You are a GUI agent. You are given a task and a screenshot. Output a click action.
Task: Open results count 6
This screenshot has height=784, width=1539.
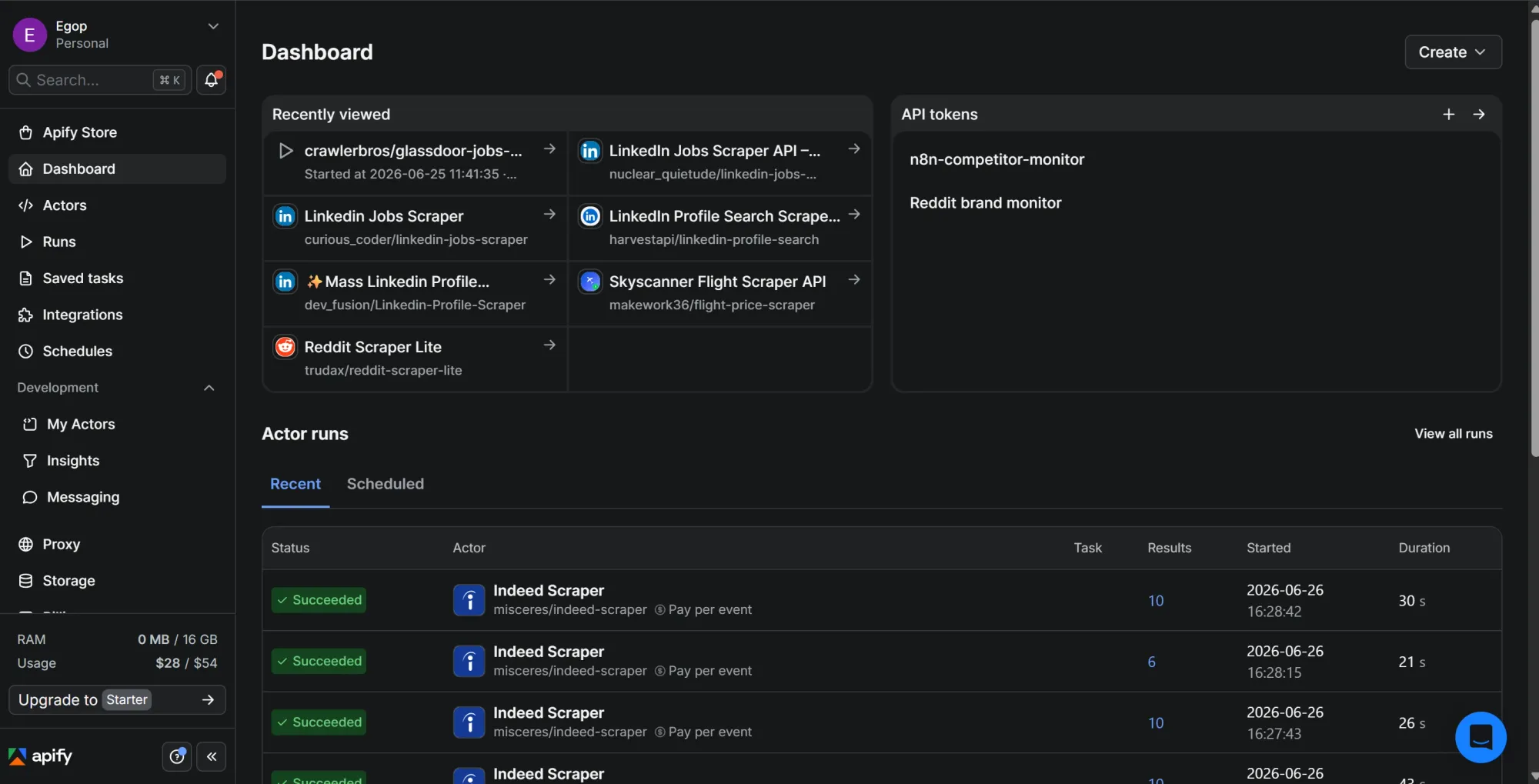point(1151,662)
